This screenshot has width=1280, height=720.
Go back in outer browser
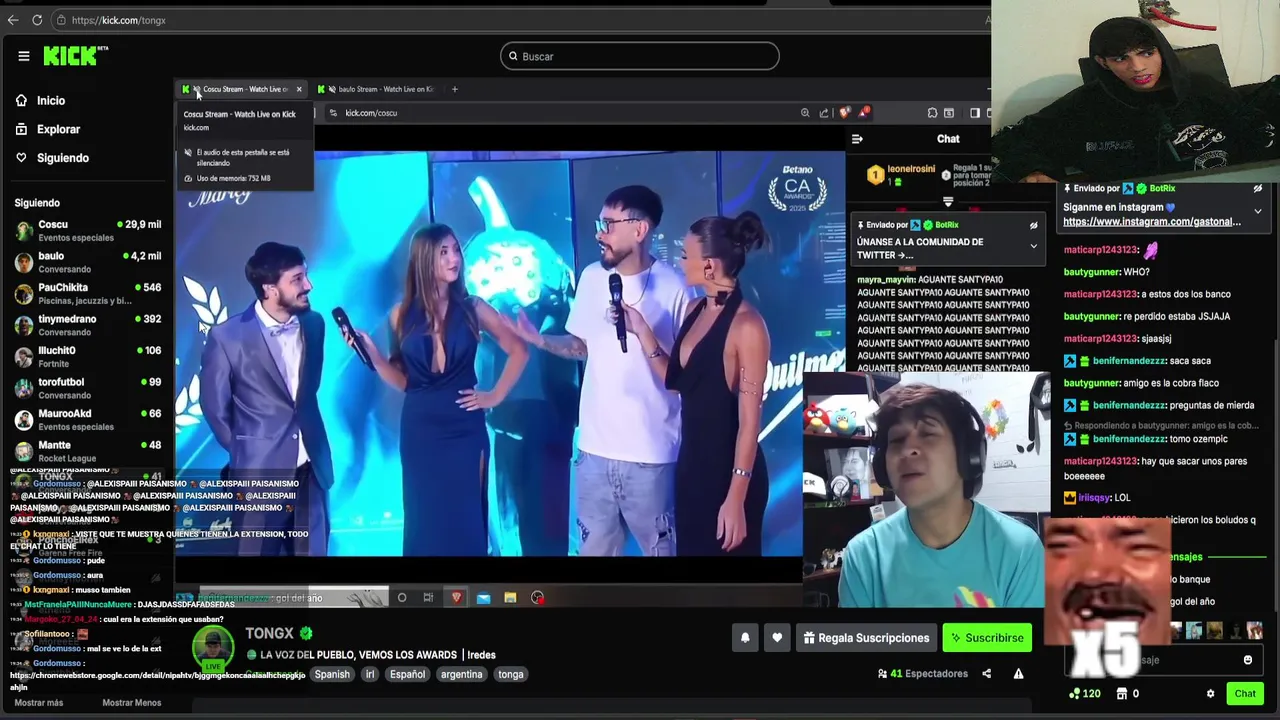(x=11, y=20)
